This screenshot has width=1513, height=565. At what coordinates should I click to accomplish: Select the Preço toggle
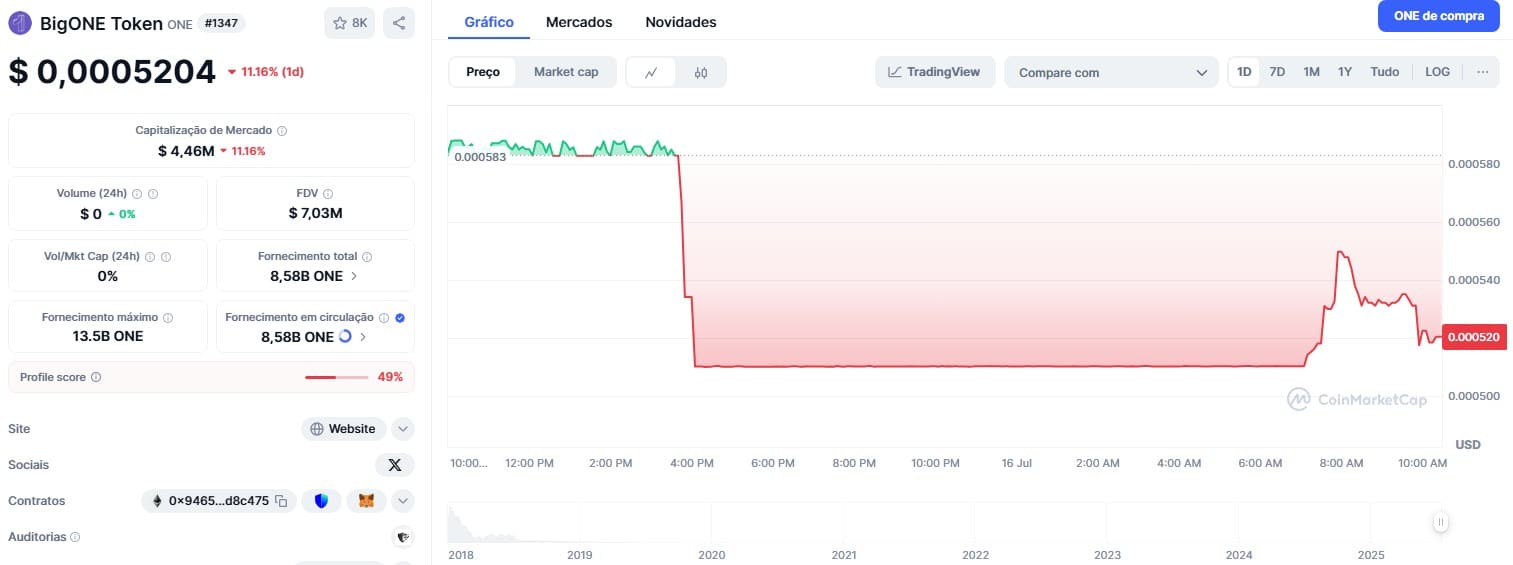click(483, 72)
